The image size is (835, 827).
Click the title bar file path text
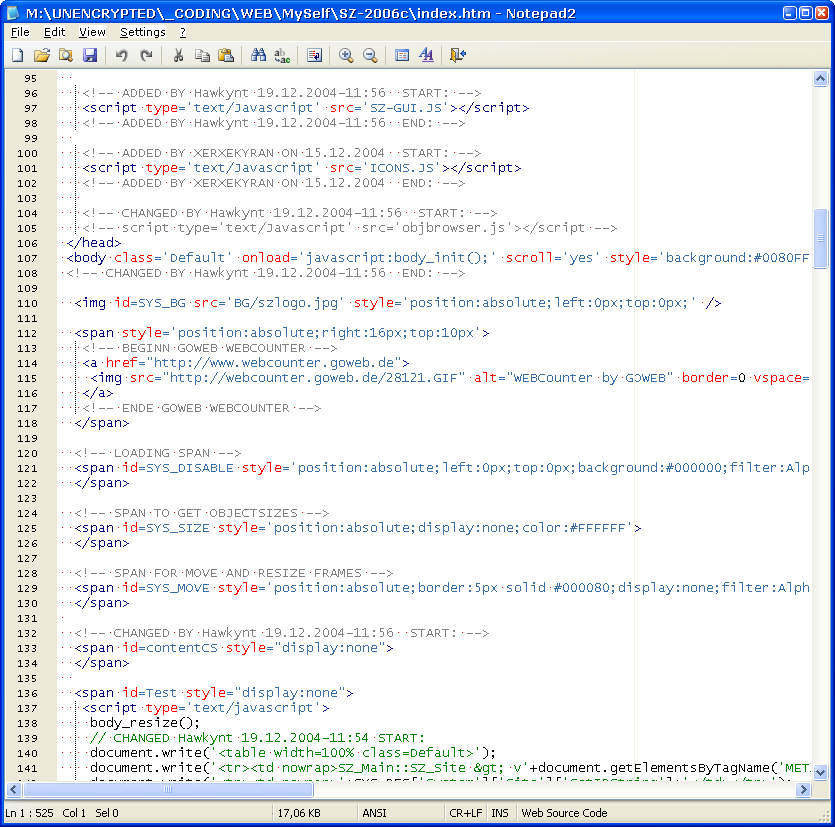point(258,13)
